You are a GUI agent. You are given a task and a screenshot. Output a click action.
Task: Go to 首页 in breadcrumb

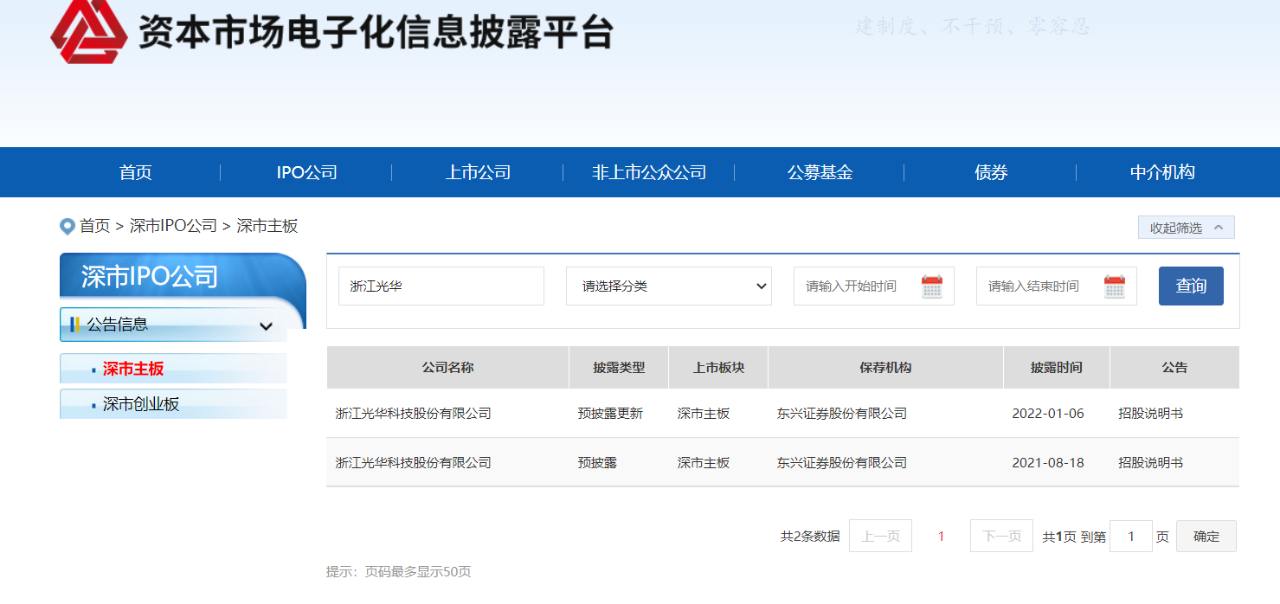click(95, 226)
